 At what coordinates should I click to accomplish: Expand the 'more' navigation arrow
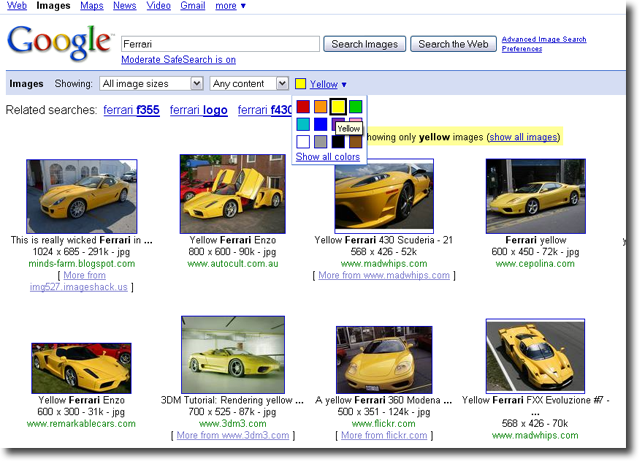(243, 6)
